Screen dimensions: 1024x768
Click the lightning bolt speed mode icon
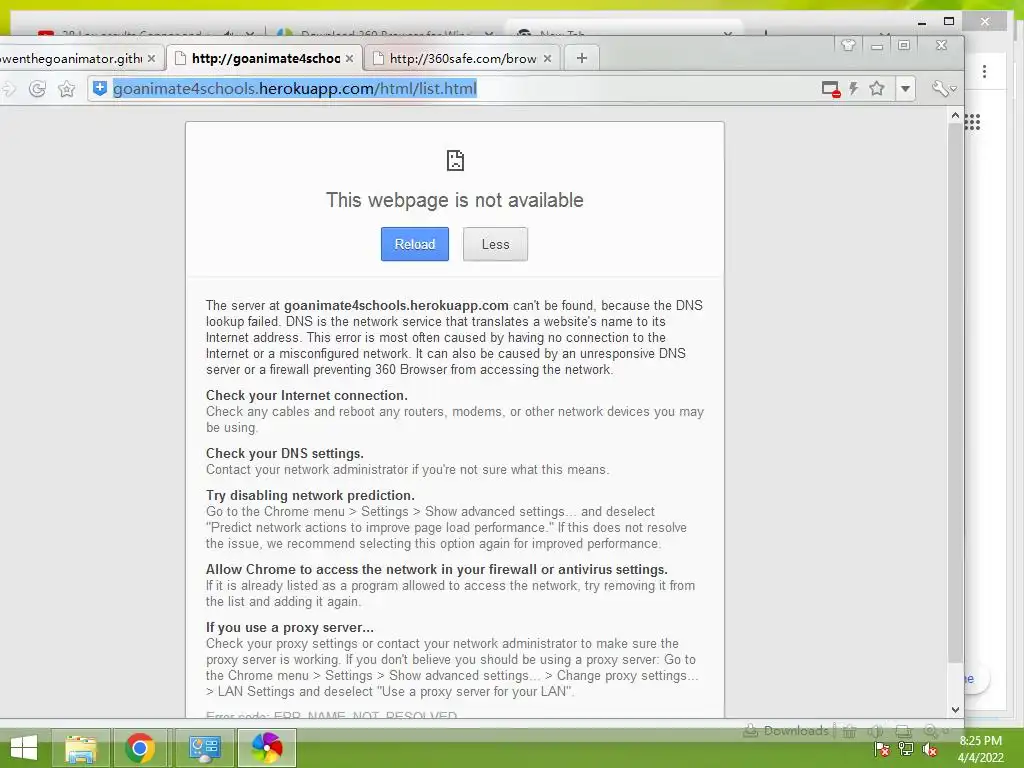(853, 89)
